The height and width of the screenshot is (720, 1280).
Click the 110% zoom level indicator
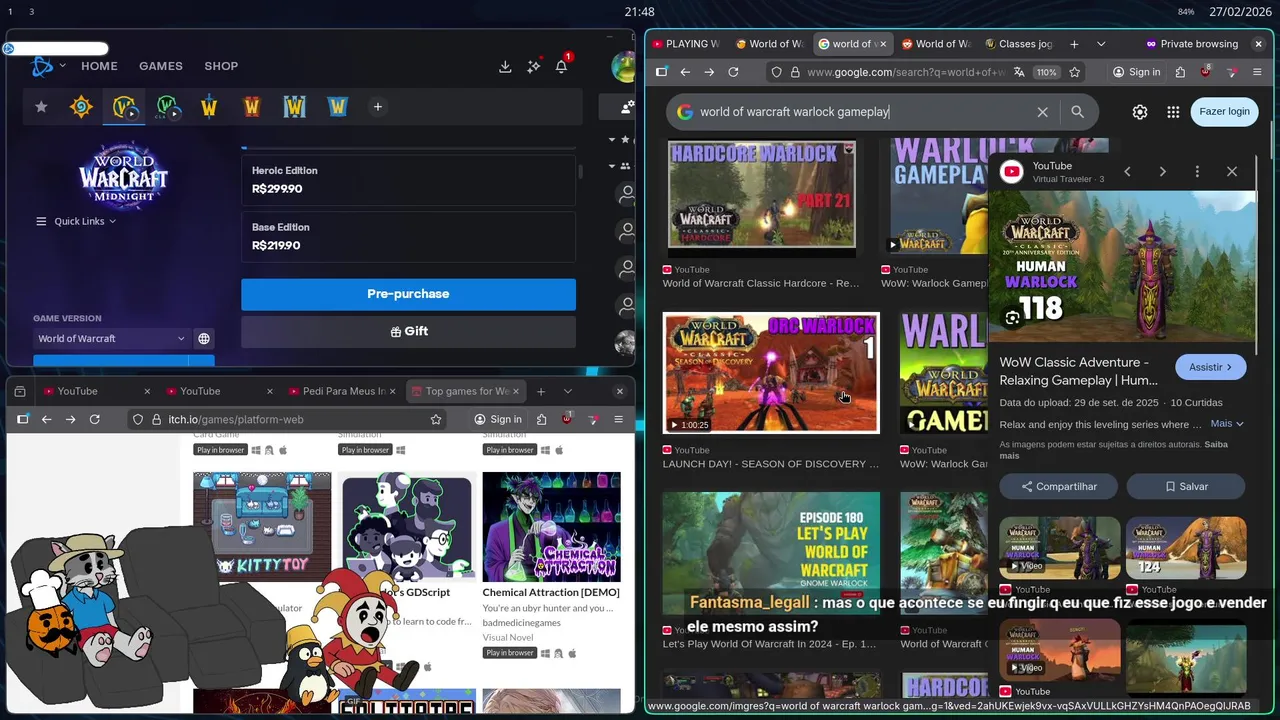coord(1046,72)
